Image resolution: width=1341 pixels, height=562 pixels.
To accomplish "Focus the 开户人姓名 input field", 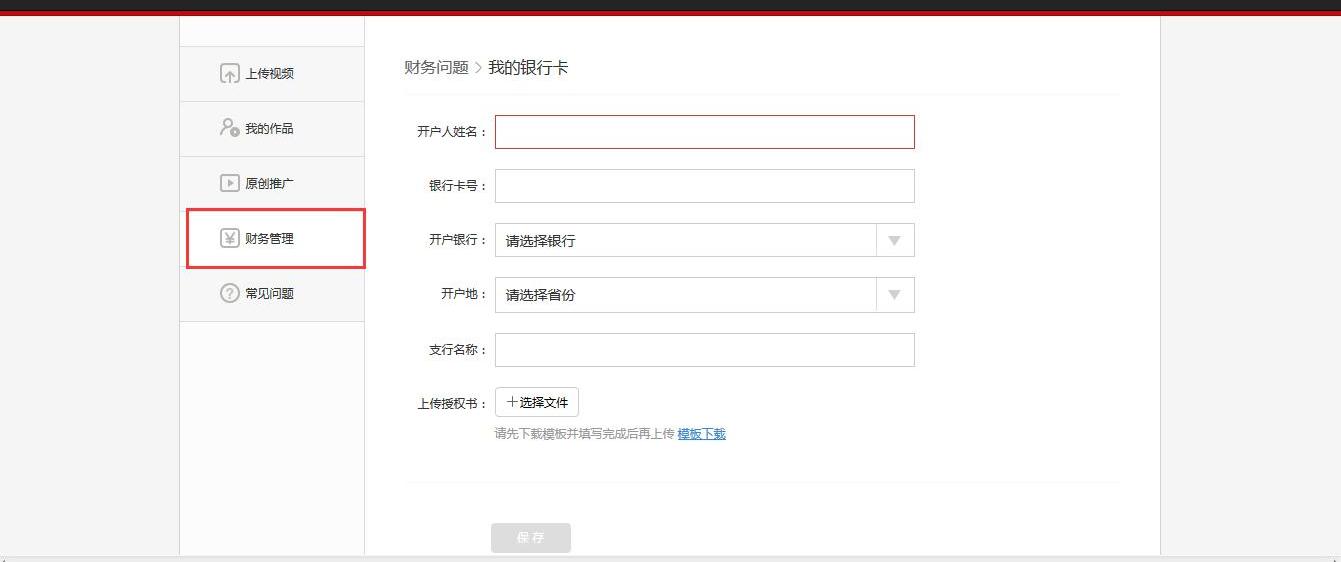I will tap(704, 132).
